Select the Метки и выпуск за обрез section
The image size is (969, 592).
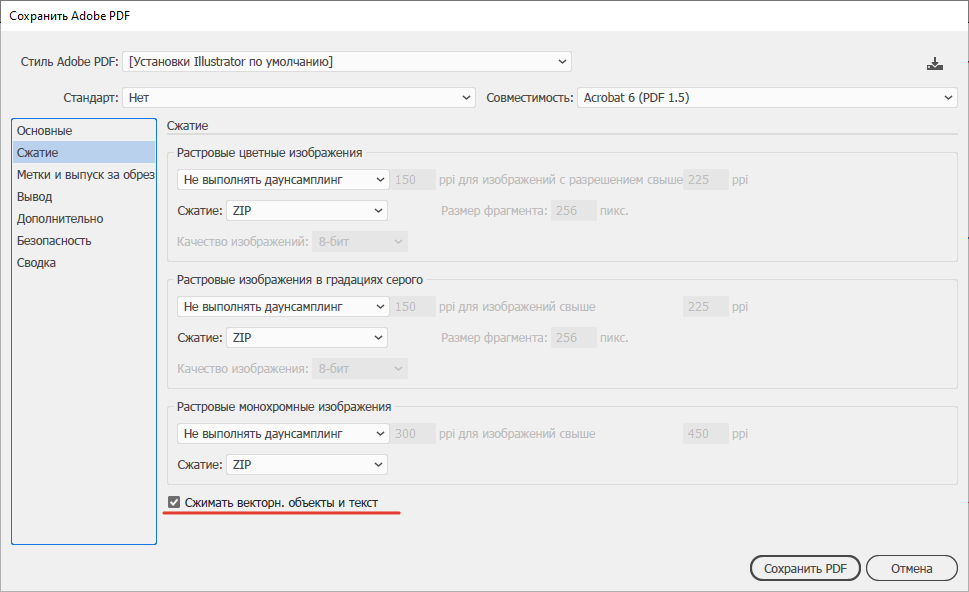(x=84, y=175)
